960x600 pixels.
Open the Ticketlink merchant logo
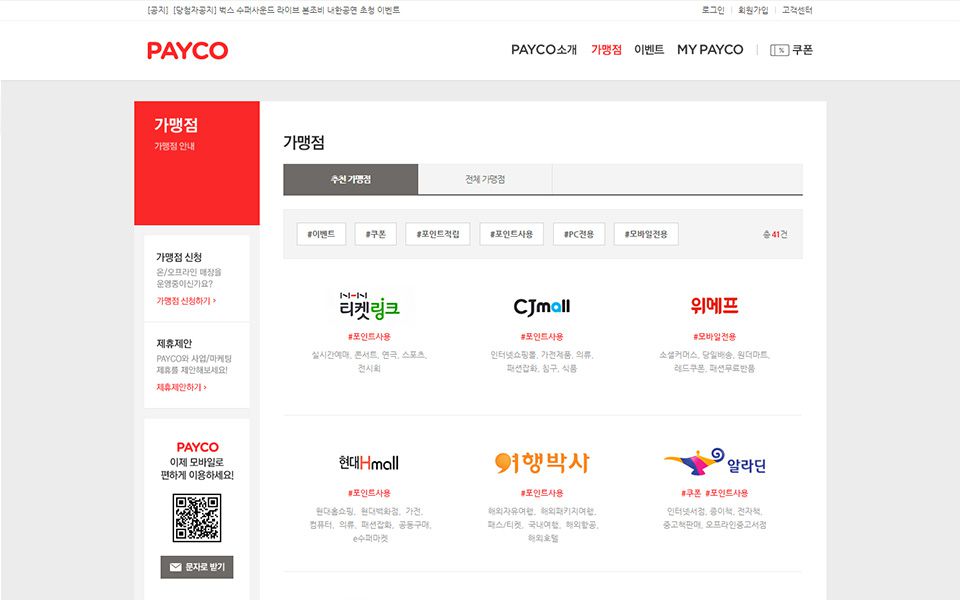(x=370, y=306)
